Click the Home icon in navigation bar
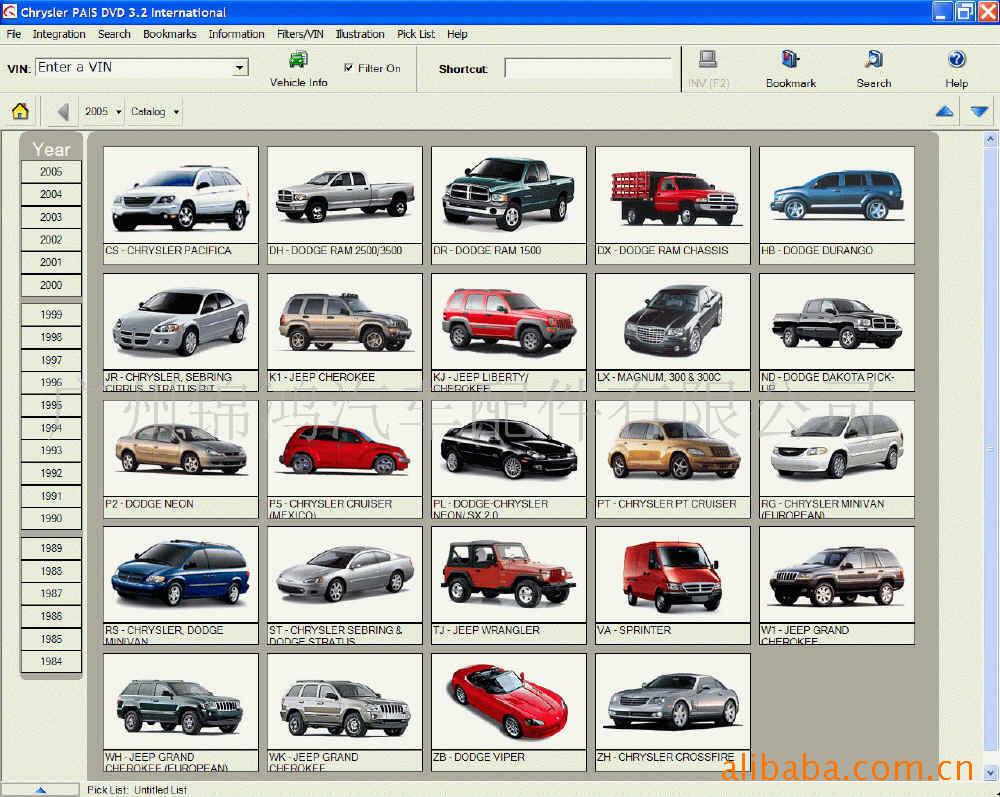The image size is (1000, 797). [20, 111]
